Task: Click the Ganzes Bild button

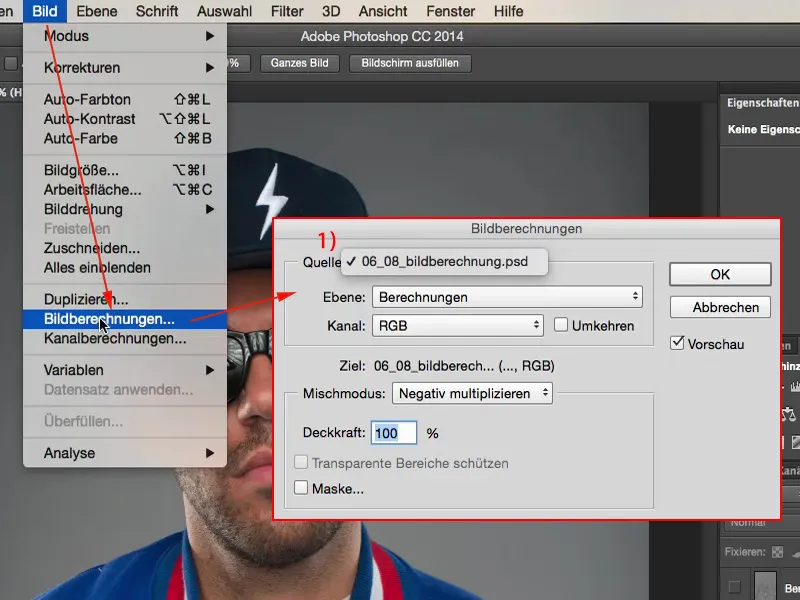Action: pos(299,63)
